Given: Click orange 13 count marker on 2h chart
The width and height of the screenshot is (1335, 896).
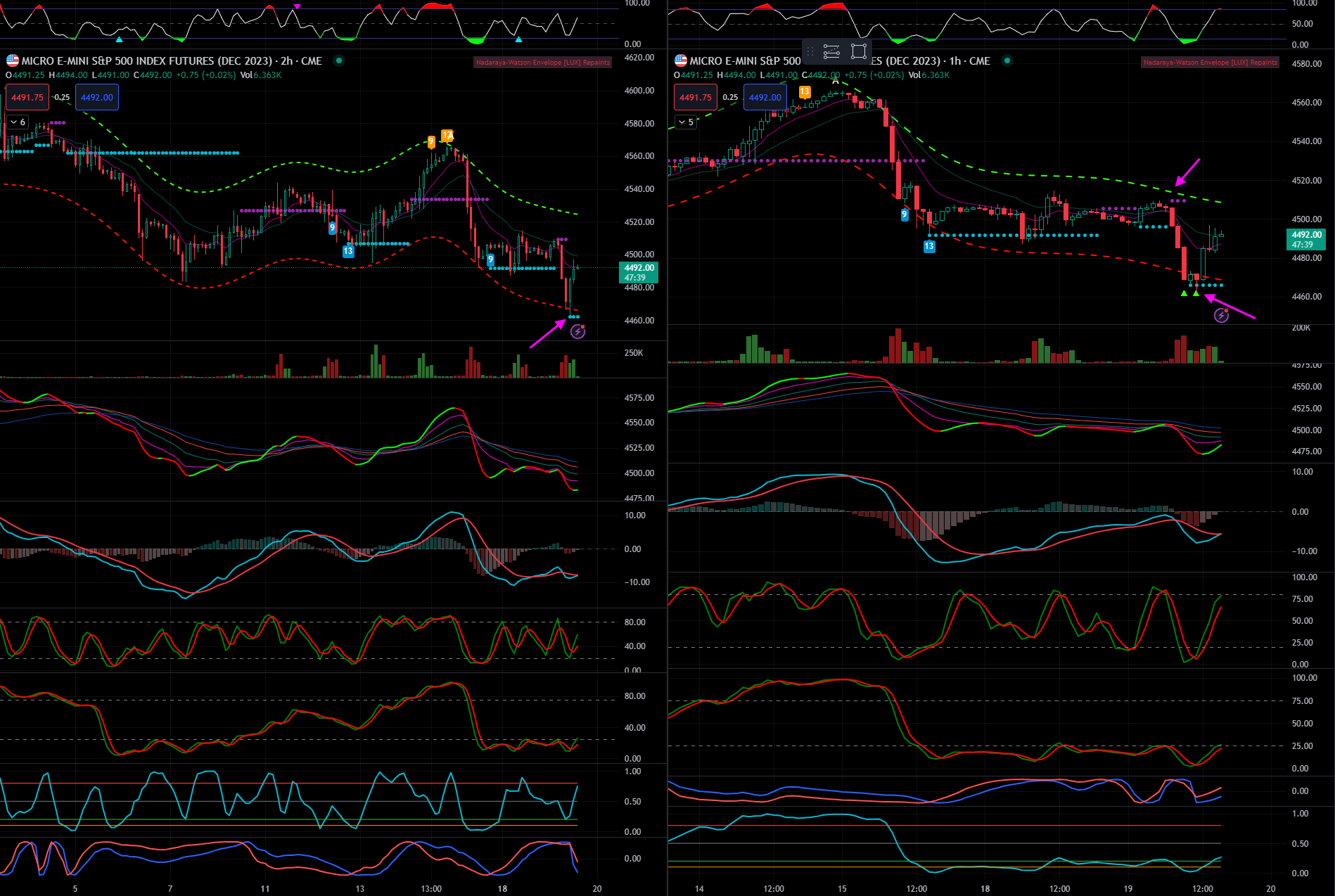Looking at the screenshot, I should pos(447,135).
